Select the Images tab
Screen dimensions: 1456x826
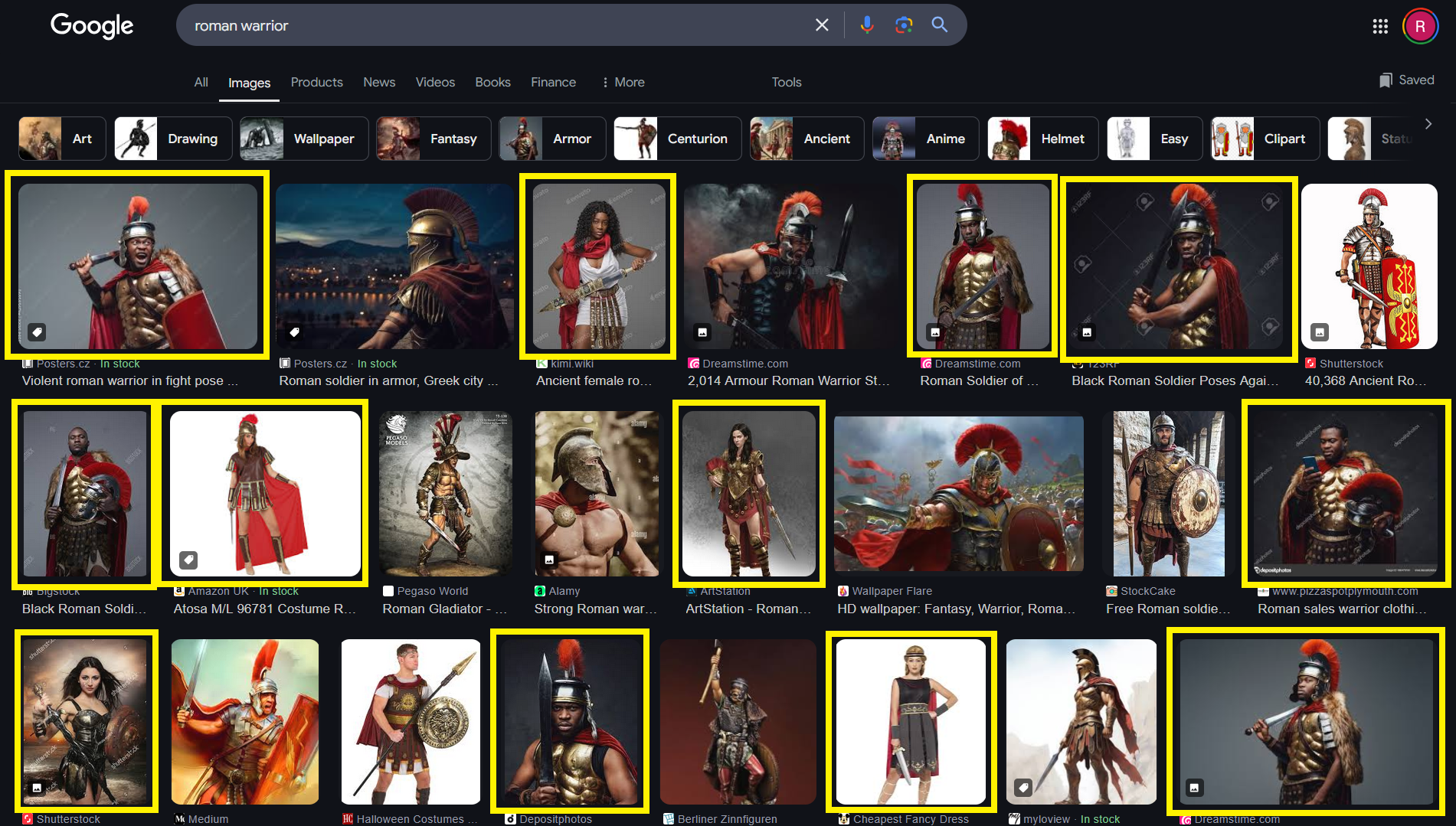pyautogui.click(x=249, y=83)
